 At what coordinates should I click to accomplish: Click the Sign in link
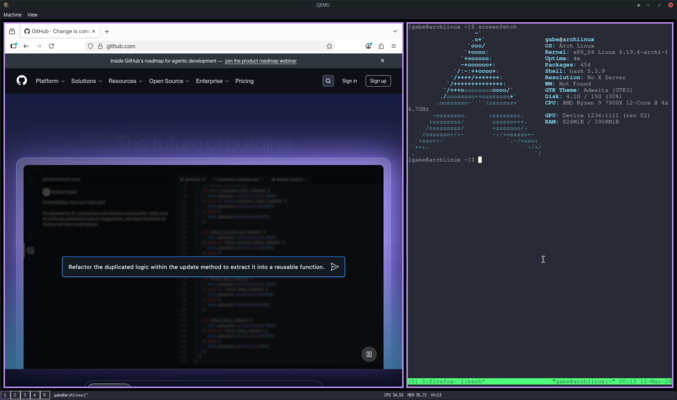[349, 81]
